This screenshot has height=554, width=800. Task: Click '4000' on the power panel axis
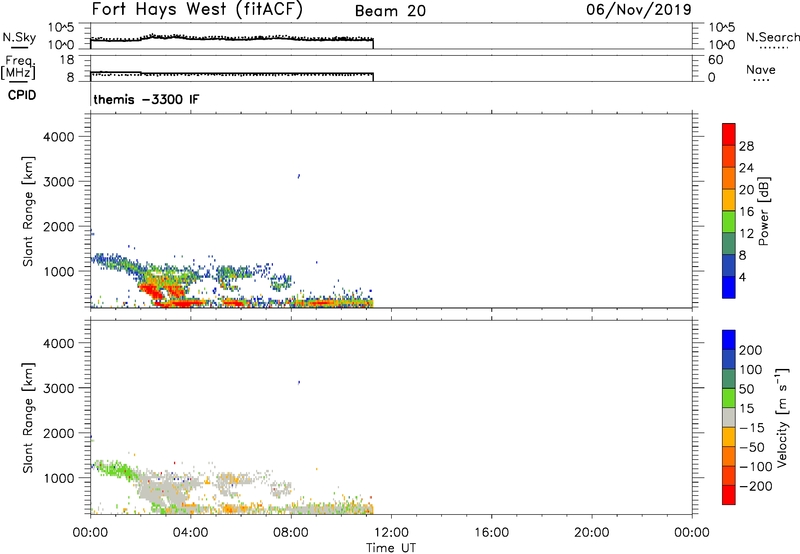coord(59,137)
